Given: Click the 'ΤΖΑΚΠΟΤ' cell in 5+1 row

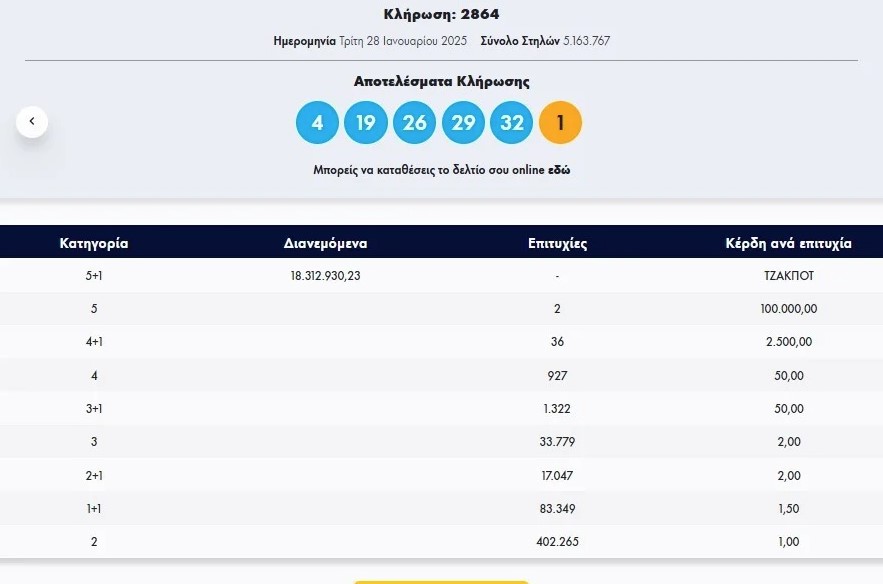Looking at the screenshot, I should (788, 276).
